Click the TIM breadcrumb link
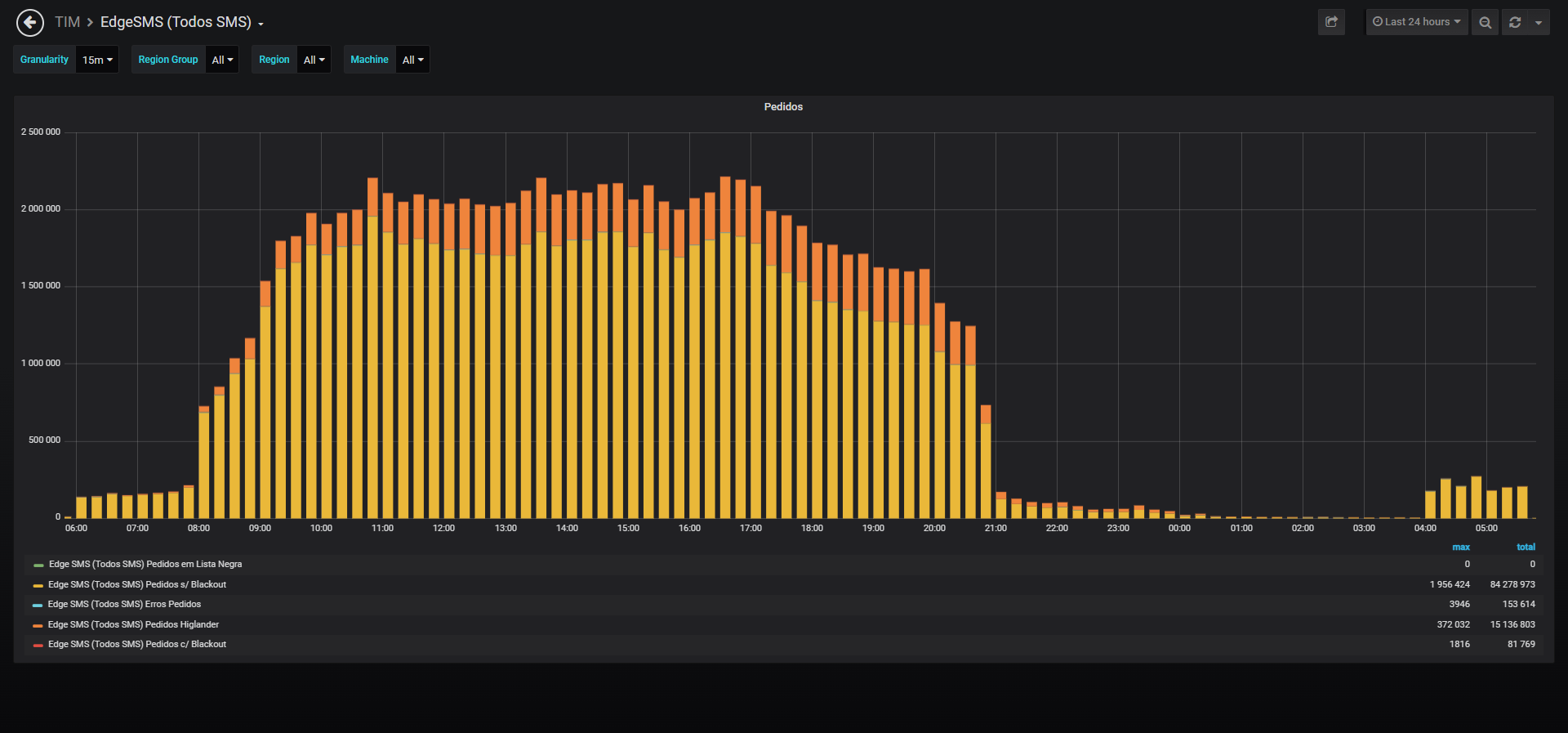 67,22
